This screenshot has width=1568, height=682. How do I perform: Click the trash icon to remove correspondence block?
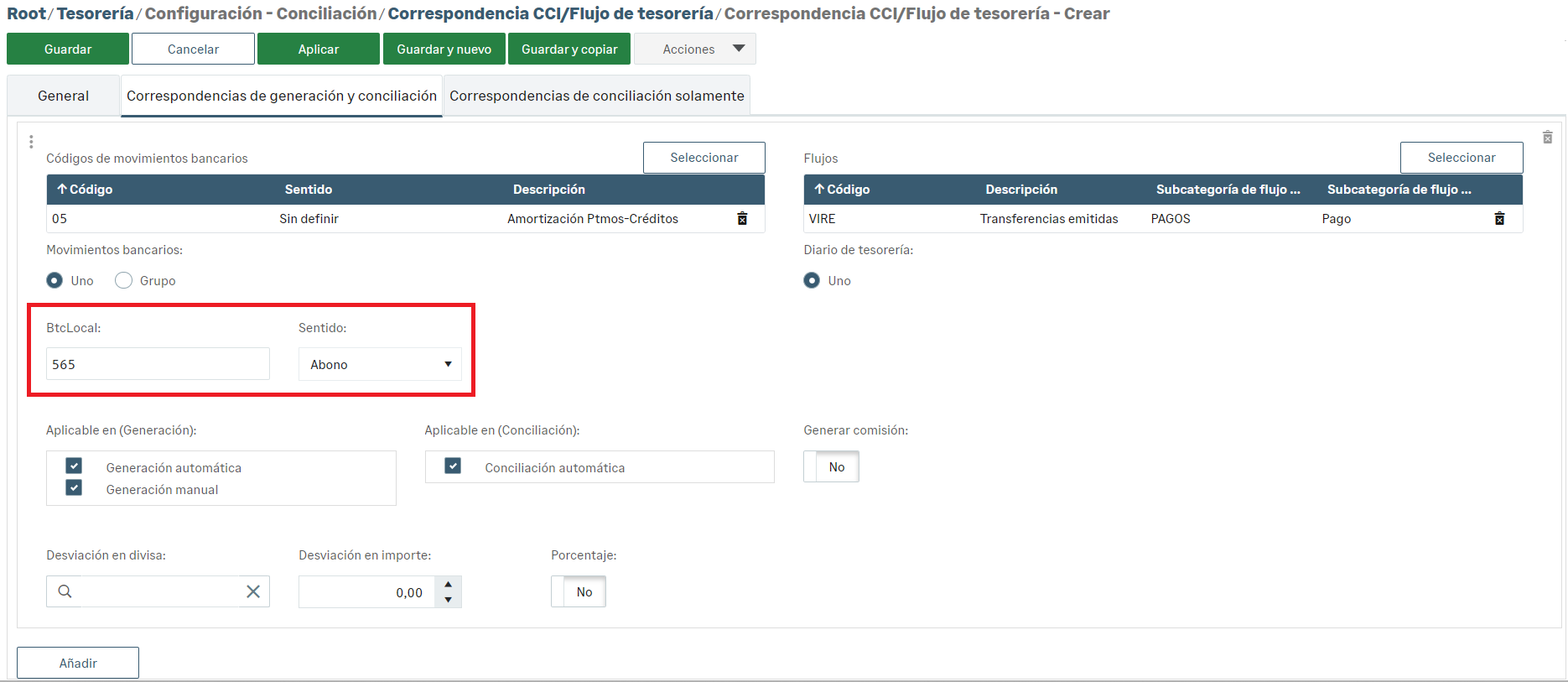click(1547, 138)
